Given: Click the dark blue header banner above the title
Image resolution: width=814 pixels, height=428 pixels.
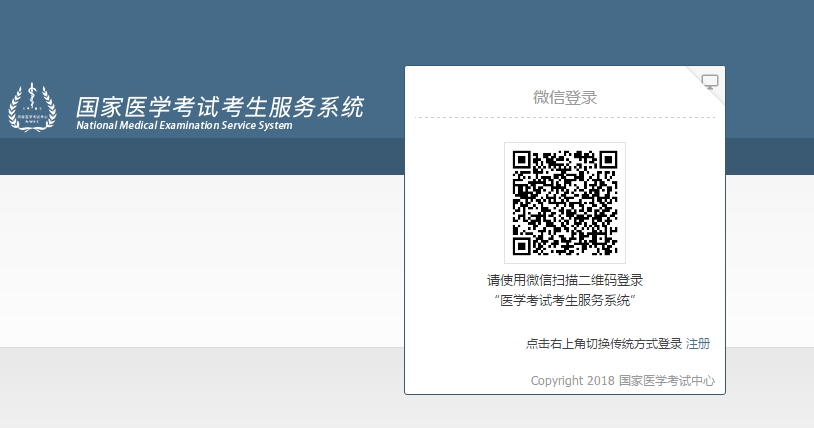Looking at the screenshot, I should [x=200, y=40].
